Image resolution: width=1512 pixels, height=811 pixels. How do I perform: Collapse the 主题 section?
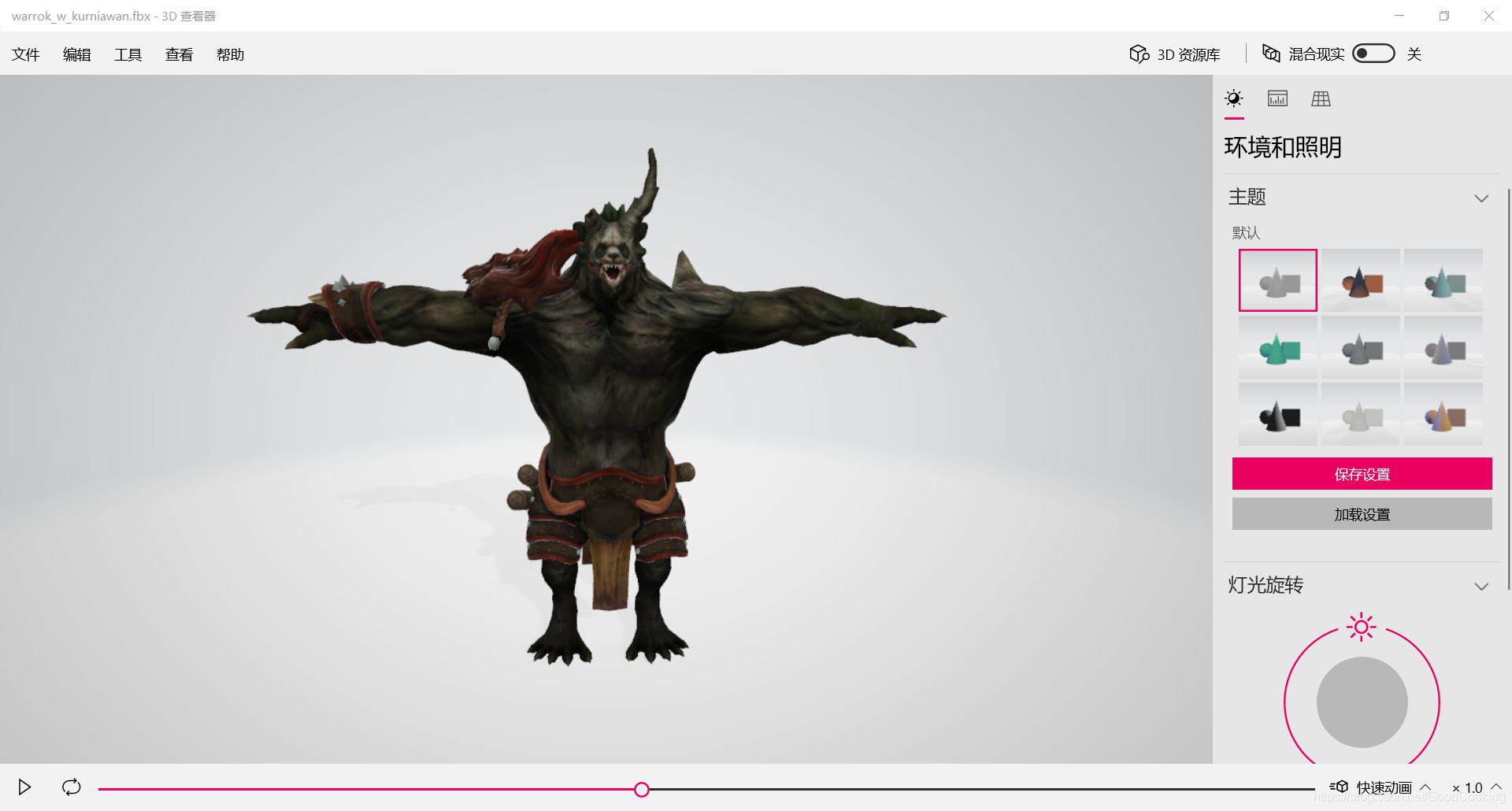click(x=1481, y=198)
